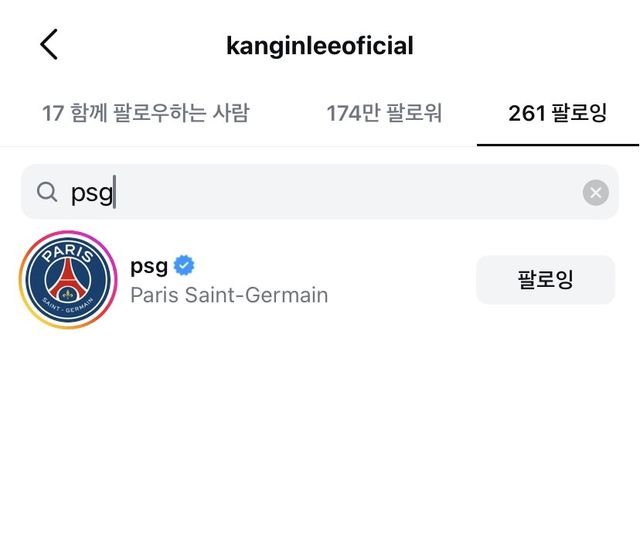Click the magnifying glass search icon
The image size is (640, 556).
click(47, 192)
